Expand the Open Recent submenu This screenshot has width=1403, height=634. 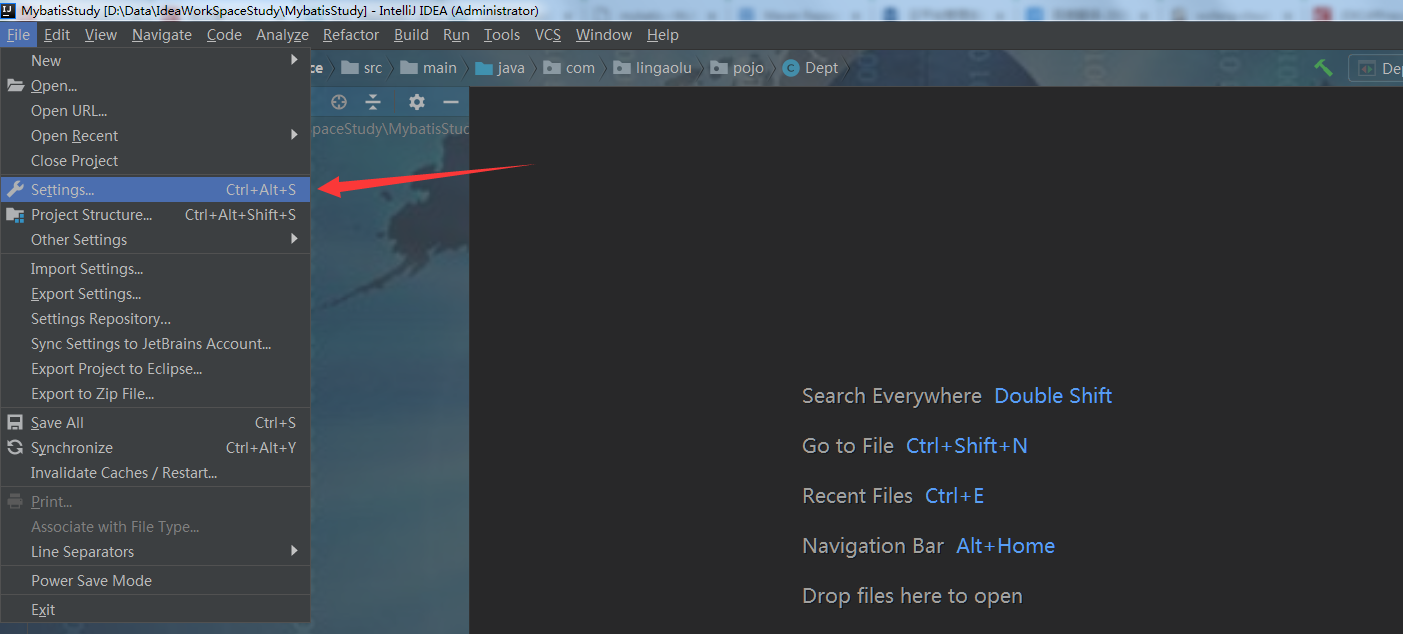pyautogui.click(x=155, y=136)
